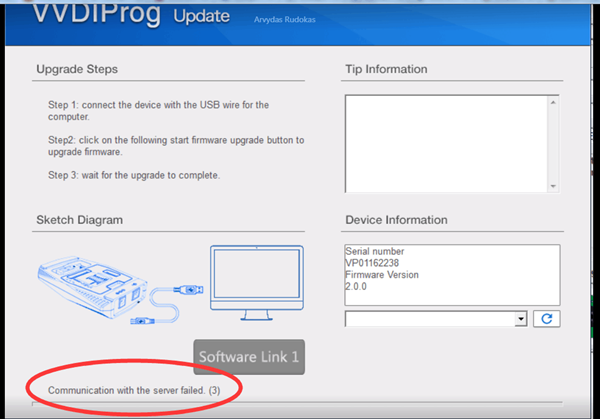Click the Sketch Diagram heading
600x419 pixels.
(80, 220)
